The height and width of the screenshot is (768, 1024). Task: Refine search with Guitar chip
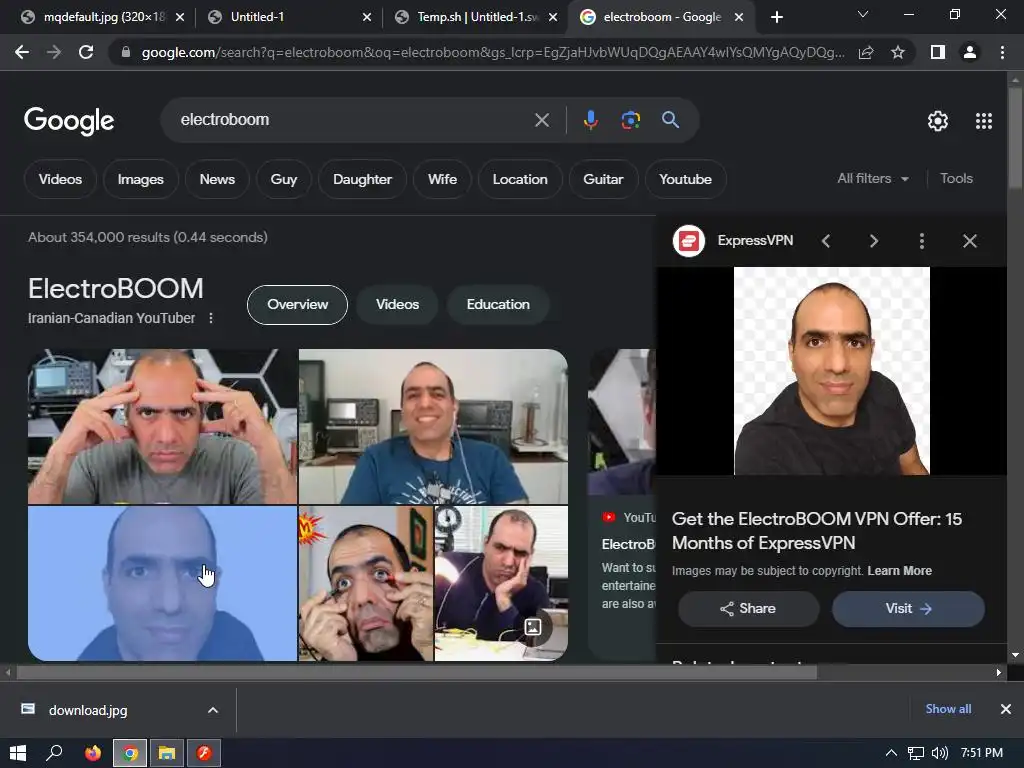tap(603, 179)
